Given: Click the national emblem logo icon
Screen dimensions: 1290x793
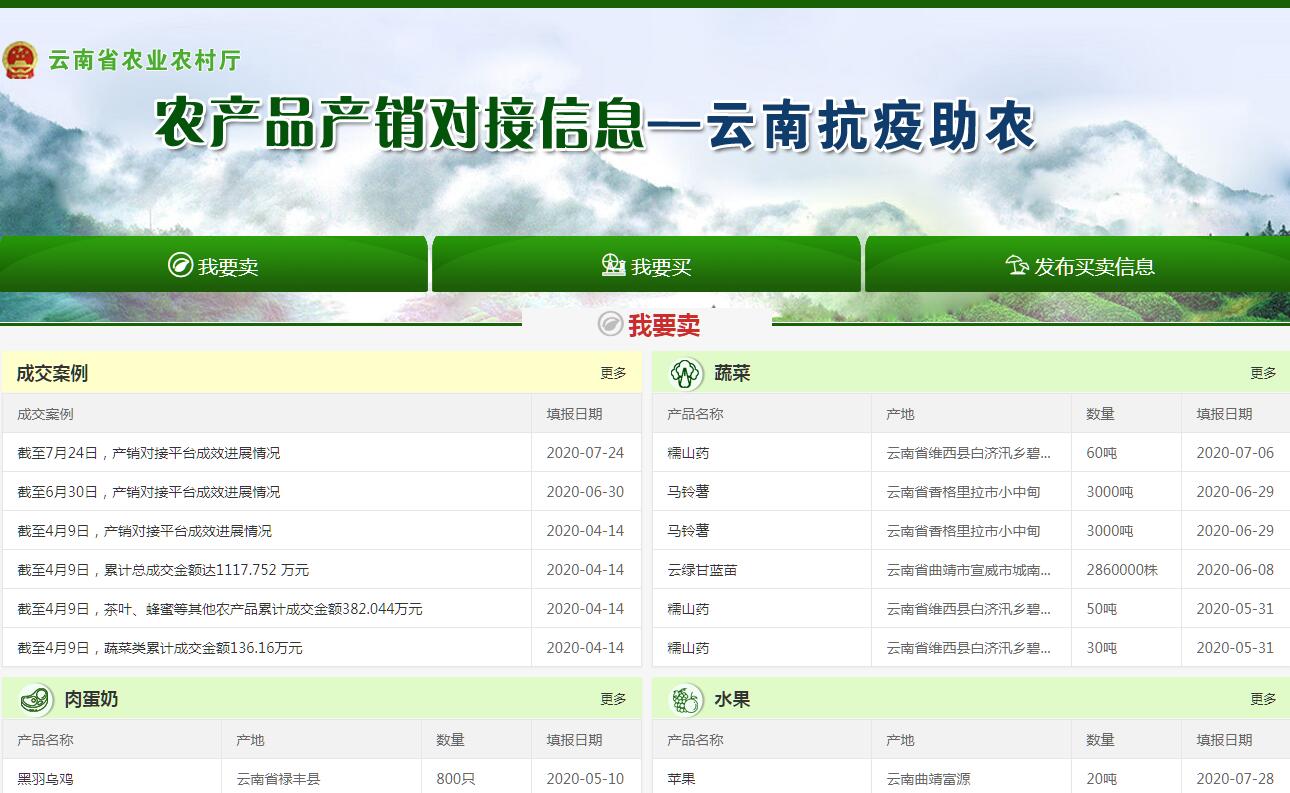Looking at the screenshot, I should coord(19,60).
